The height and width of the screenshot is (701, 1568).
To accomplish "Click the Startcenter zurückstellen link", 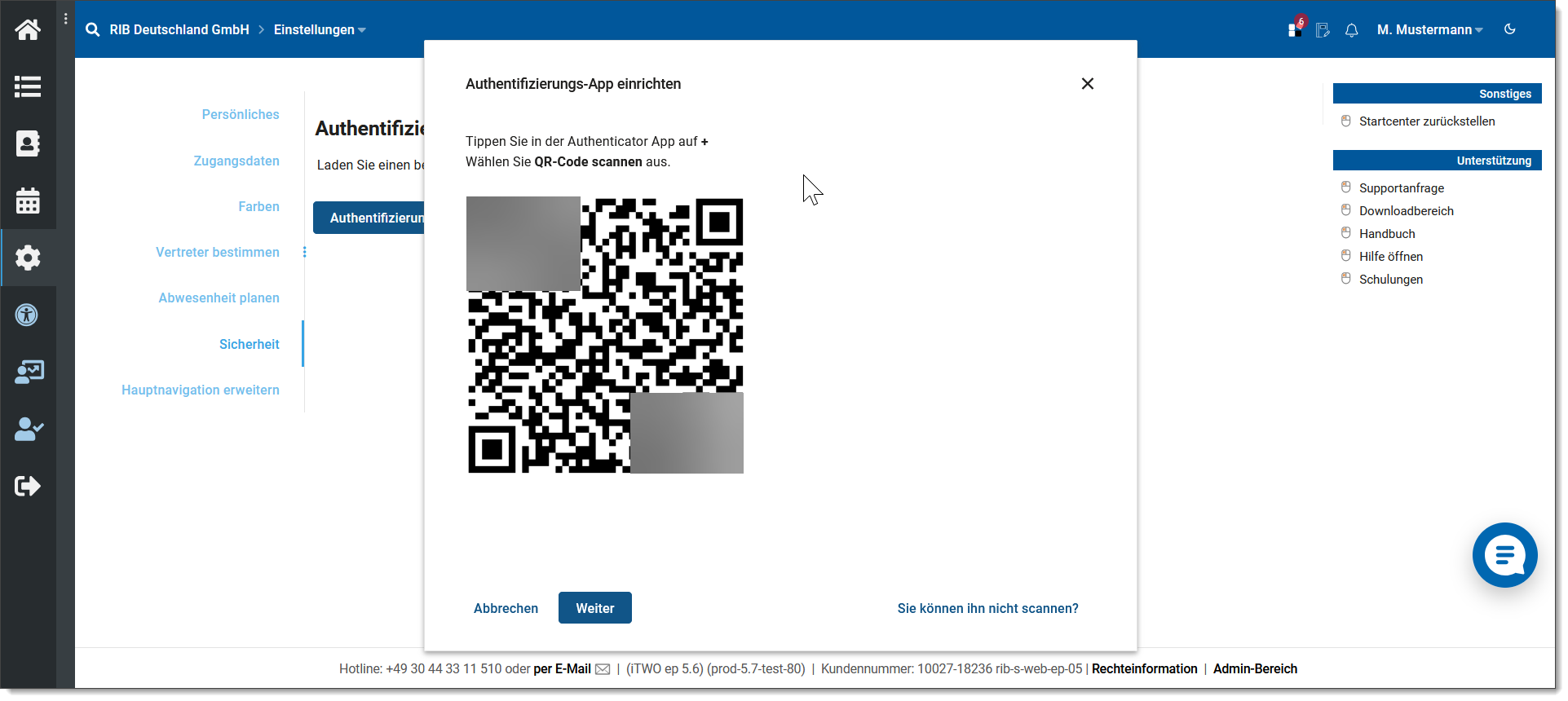I will click(1426, 121).
